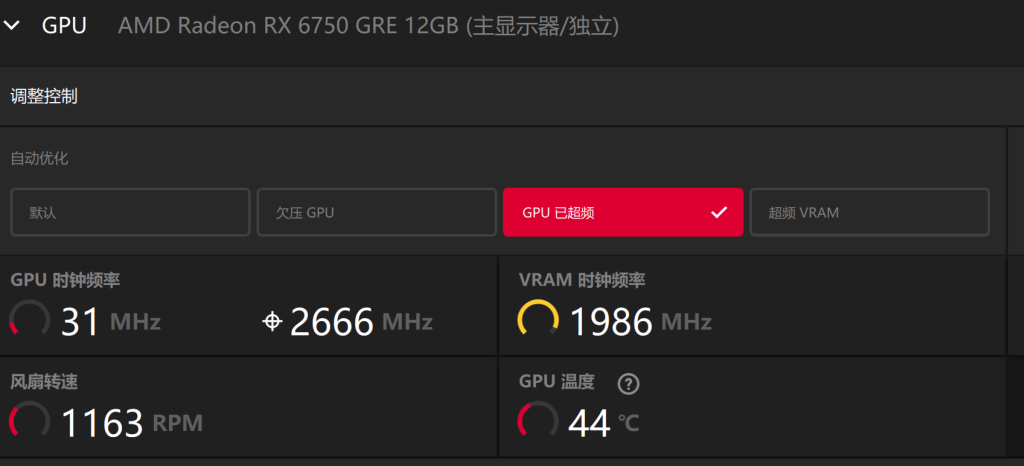1024x466 pixels.
Task: Select the 默认 auto-tuning option
Action: click(130, 212)
